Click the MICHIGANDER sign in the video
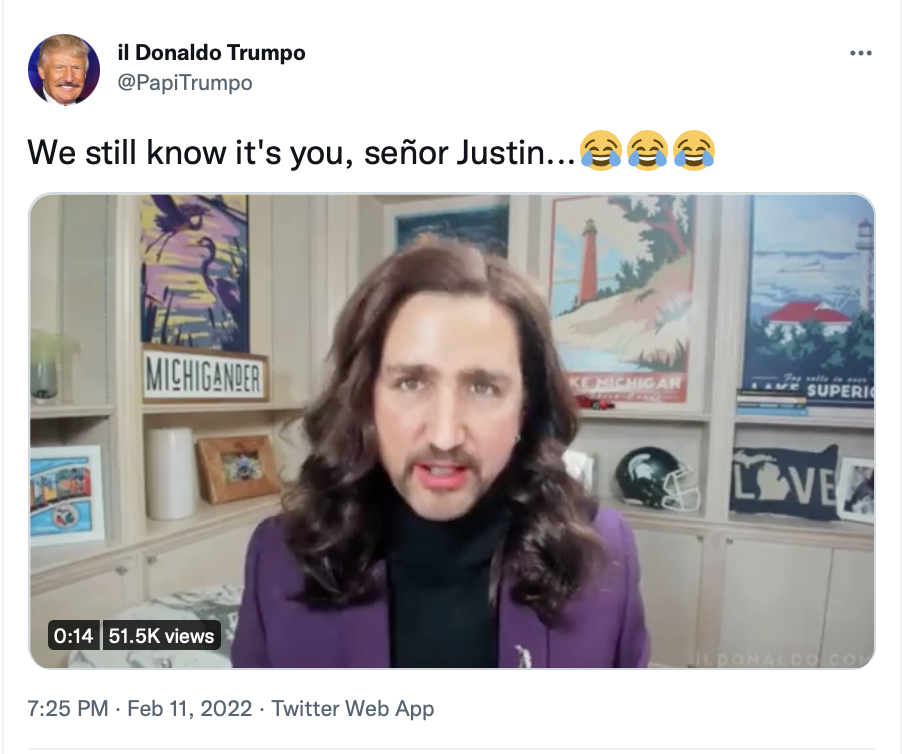Screen dimensions: 902x754 click(x=205, y=376)
